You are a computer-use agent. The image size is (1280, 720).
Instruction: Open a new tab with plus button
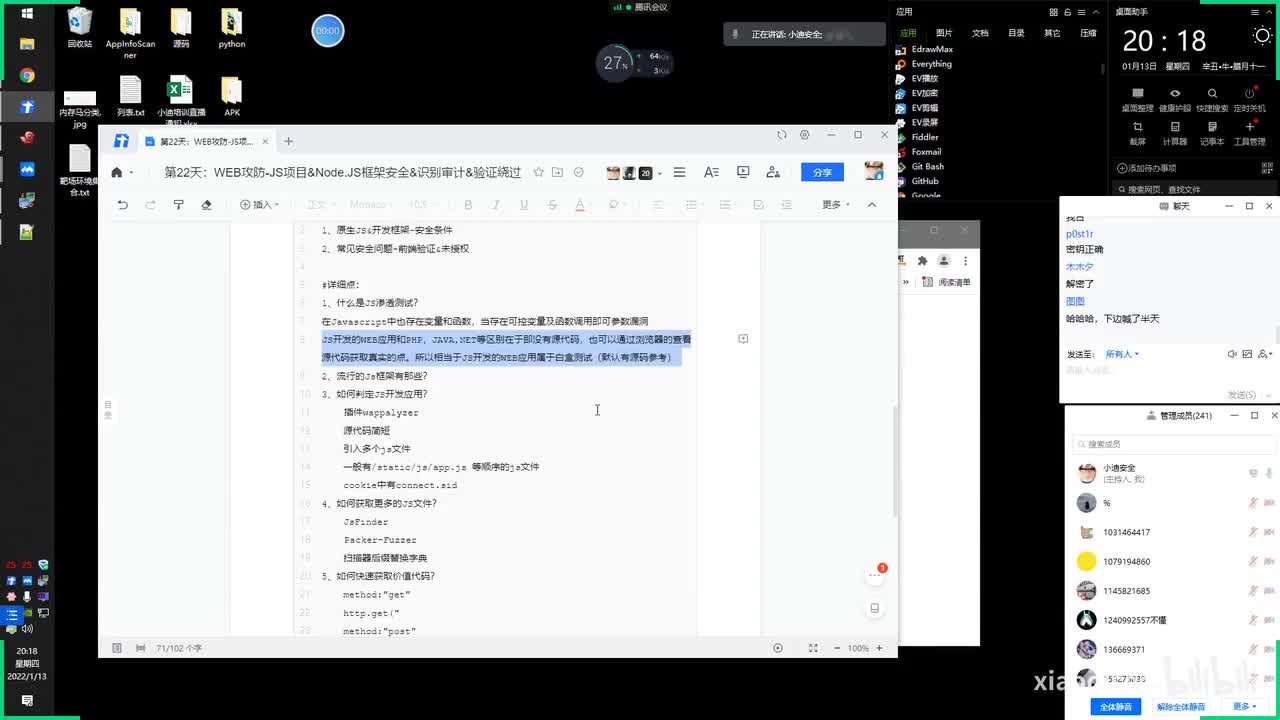pos(288,141)
